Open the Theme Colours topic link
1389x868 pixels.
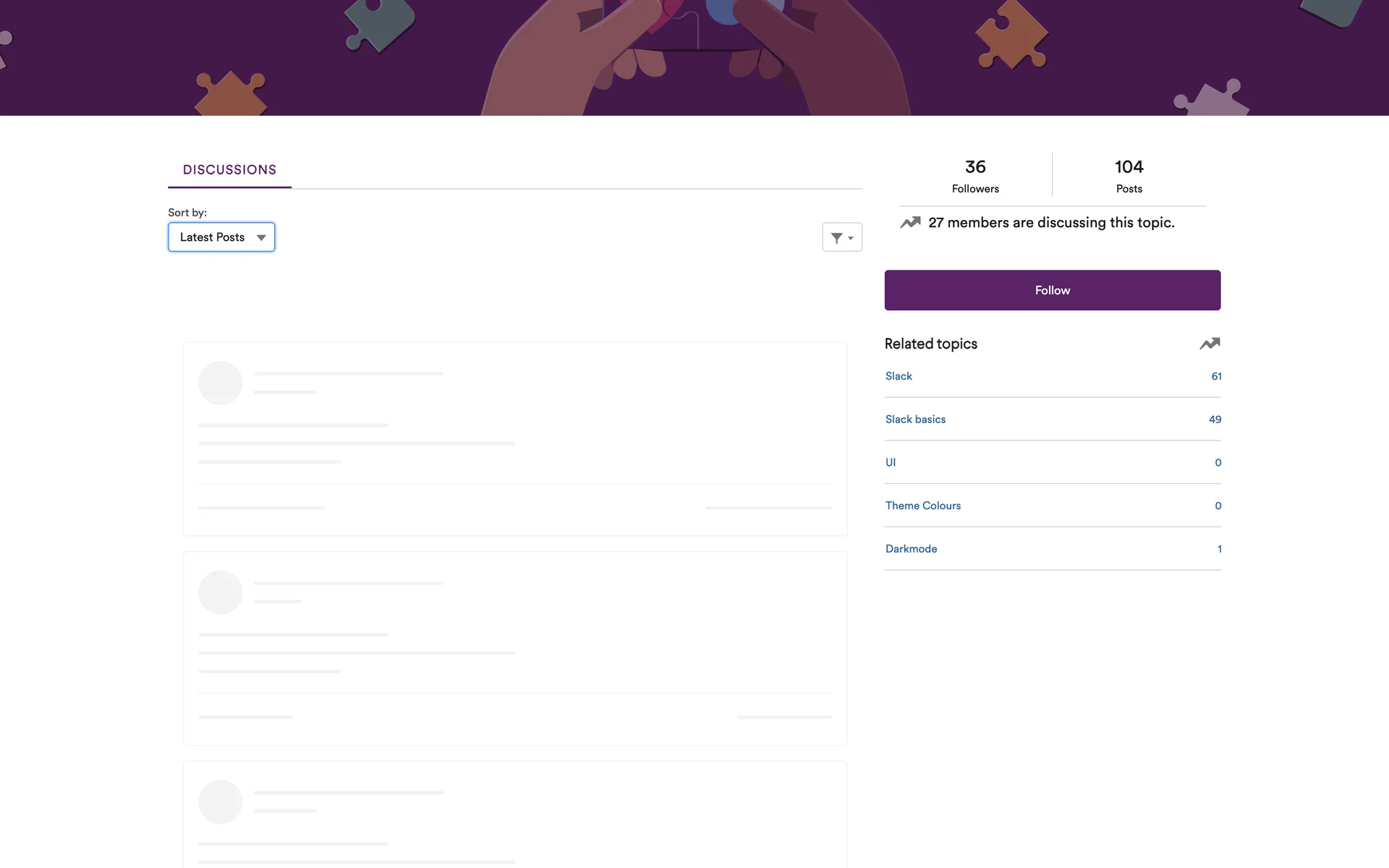click(923, 506)
